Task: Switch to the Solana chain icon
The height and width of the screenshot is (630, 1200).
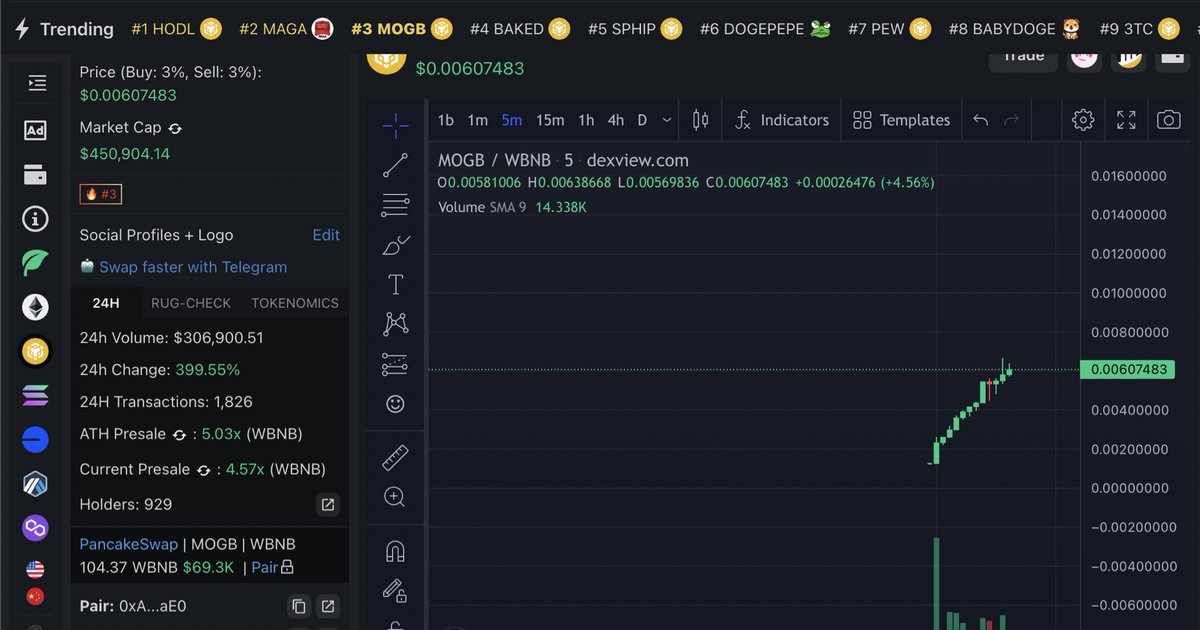Action: pyautogui.click(x=36, y=396)
